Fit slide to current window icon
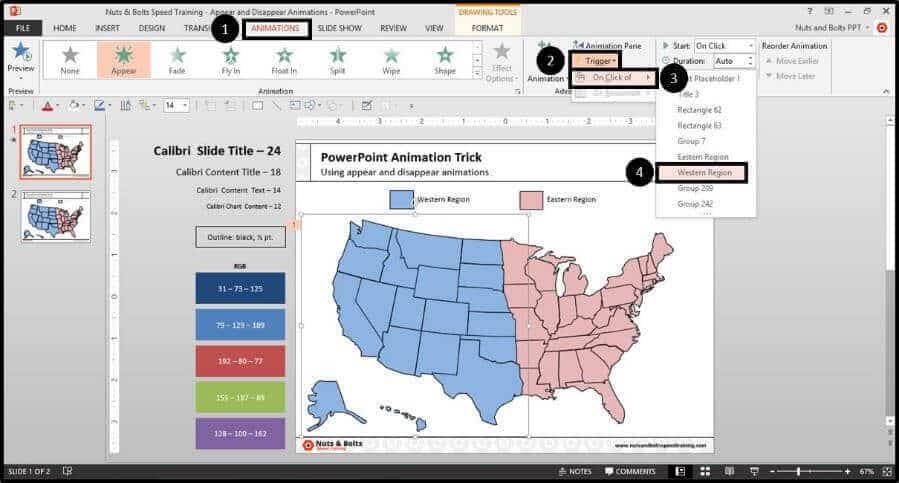This screenshot has height=483, width=899. pos(888,471)
